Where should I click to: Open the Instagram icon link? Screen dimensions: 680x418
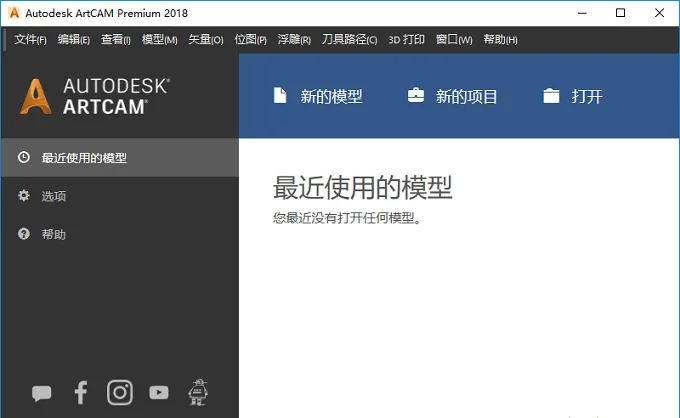pos(120,392)
